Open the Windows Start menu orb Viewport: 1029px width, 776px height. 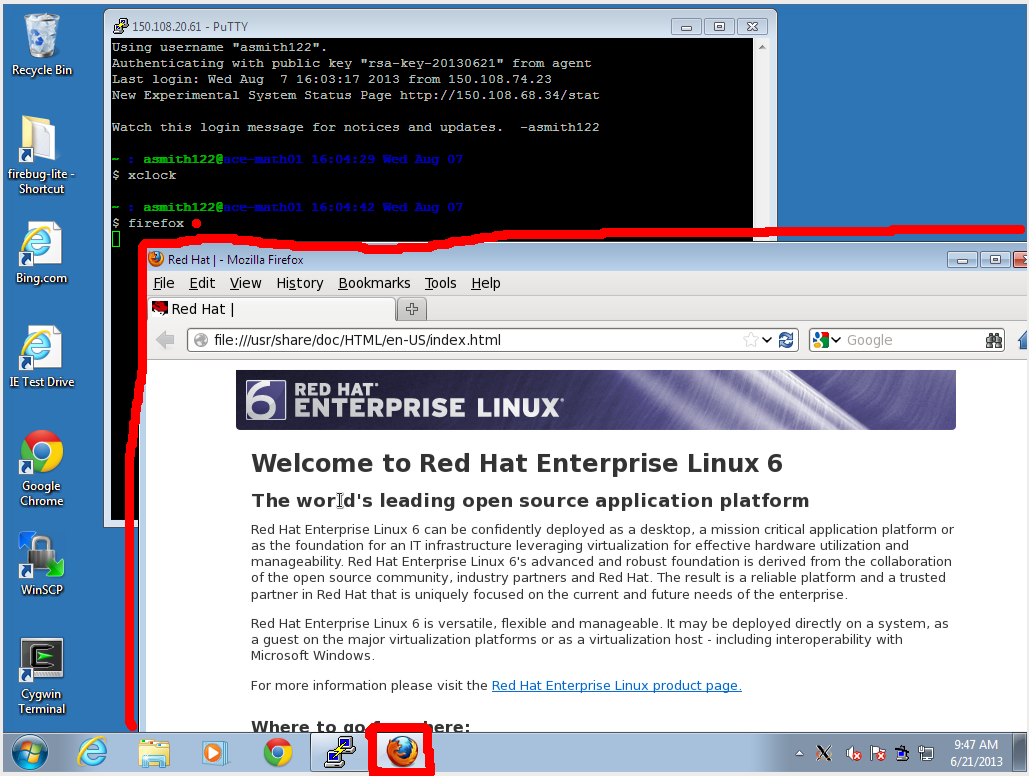click(x=30, y=752)
